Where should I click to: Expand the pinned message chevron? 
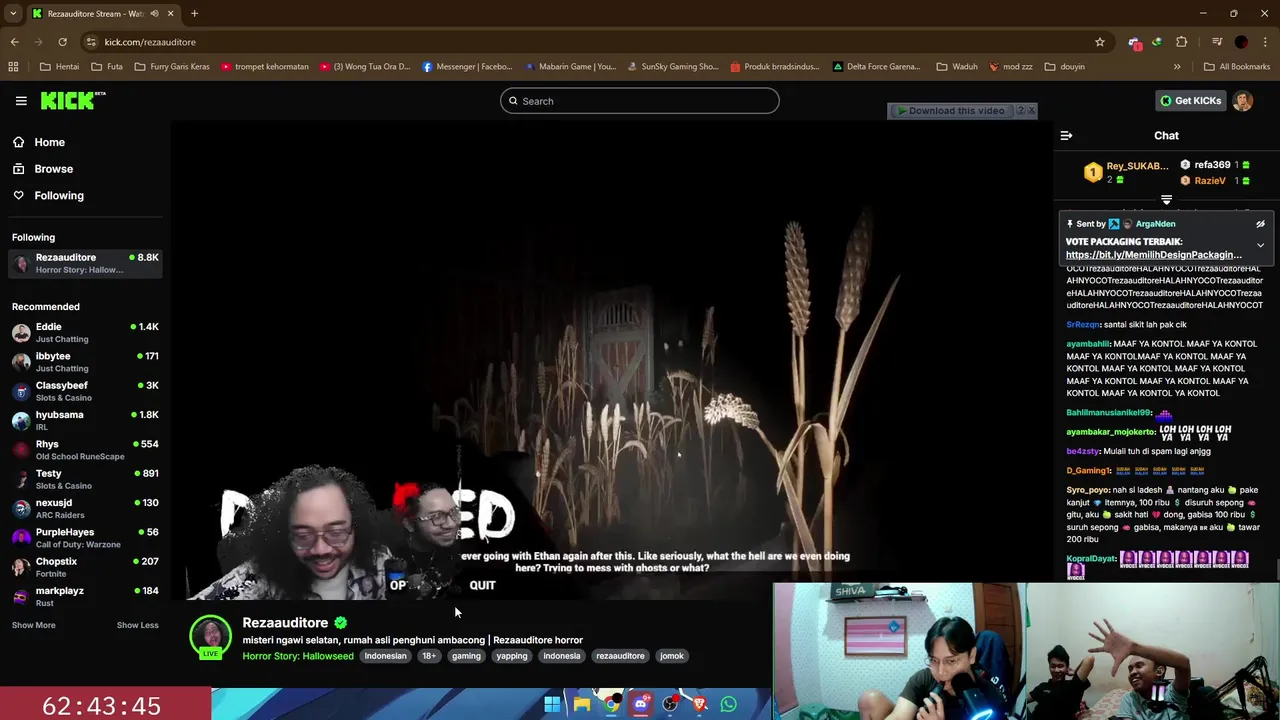click(x=1260, y=245)
